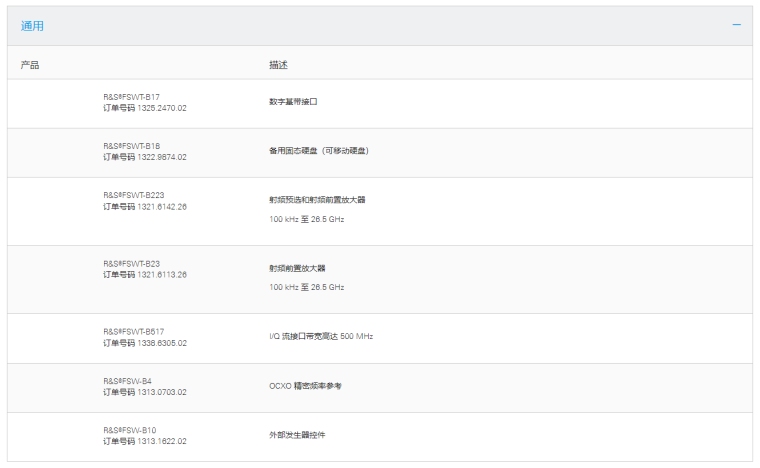Collapse the 通用 section with the minus icon
Viewport: 760px width, 468px height.
(736, 25)
